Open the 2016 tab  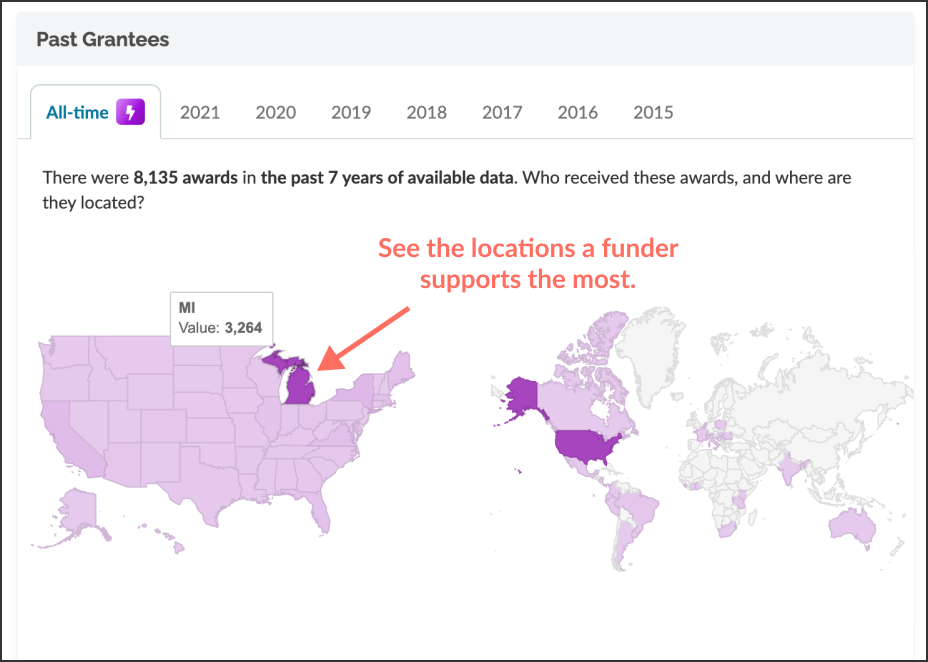coord(578,112)
